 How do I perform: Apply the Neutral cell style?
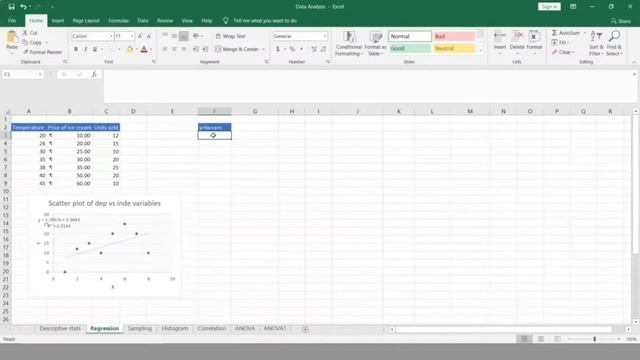[x=454, y=49]
